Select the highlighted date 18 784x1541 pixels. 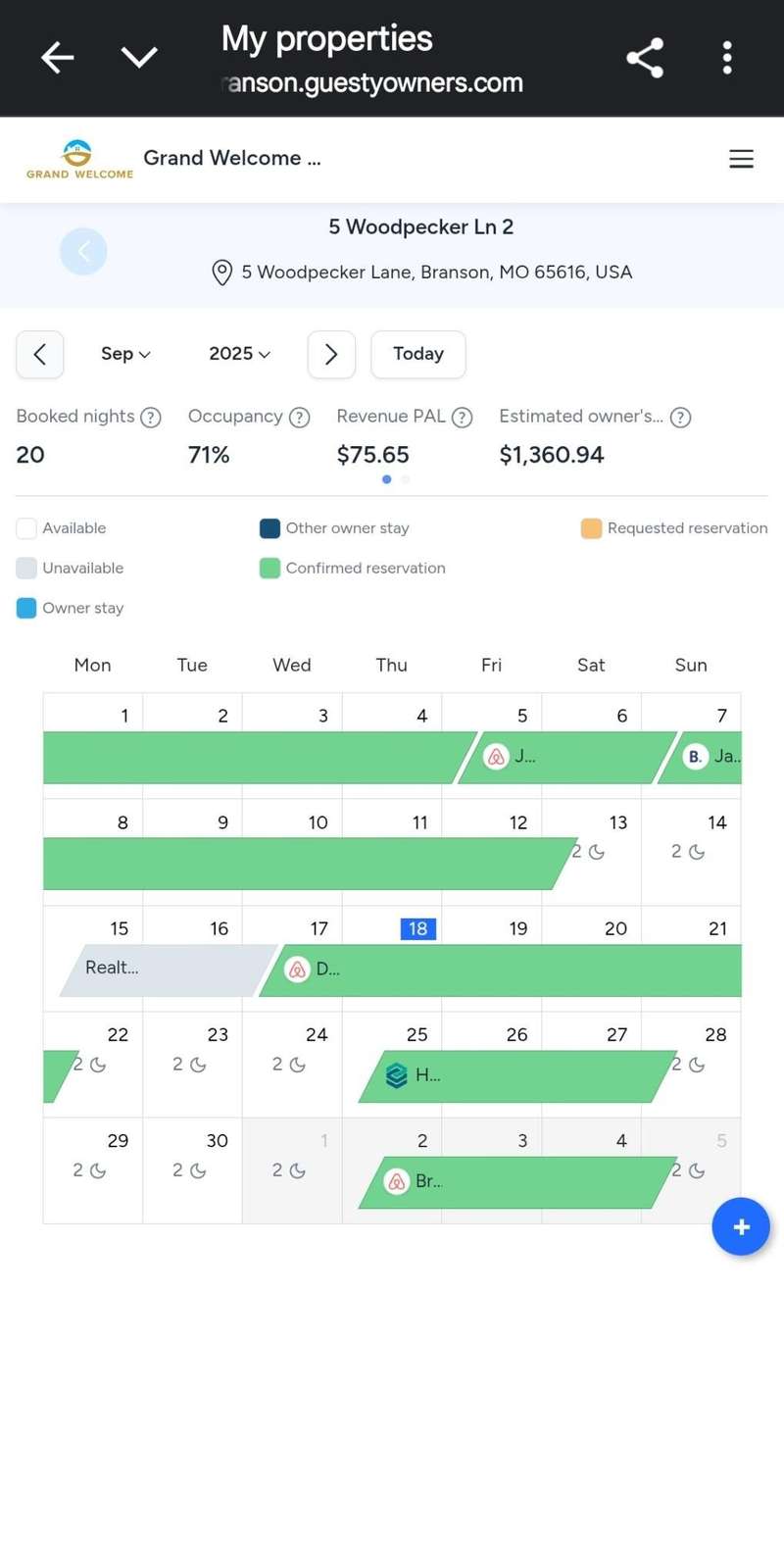[417, 928]
